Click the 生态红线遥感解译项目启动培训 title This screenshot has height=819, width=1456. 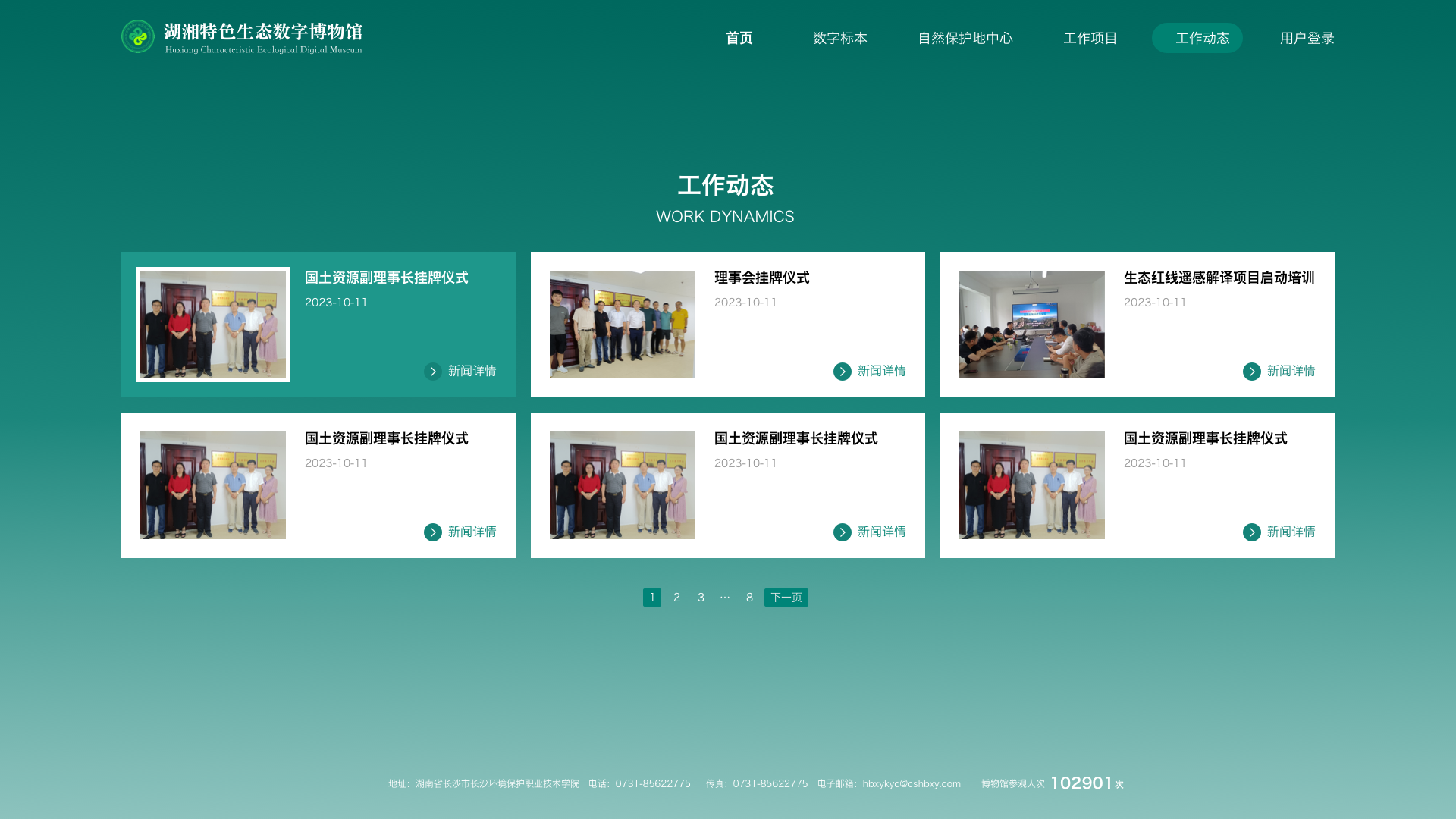(x=1219, y=278)
